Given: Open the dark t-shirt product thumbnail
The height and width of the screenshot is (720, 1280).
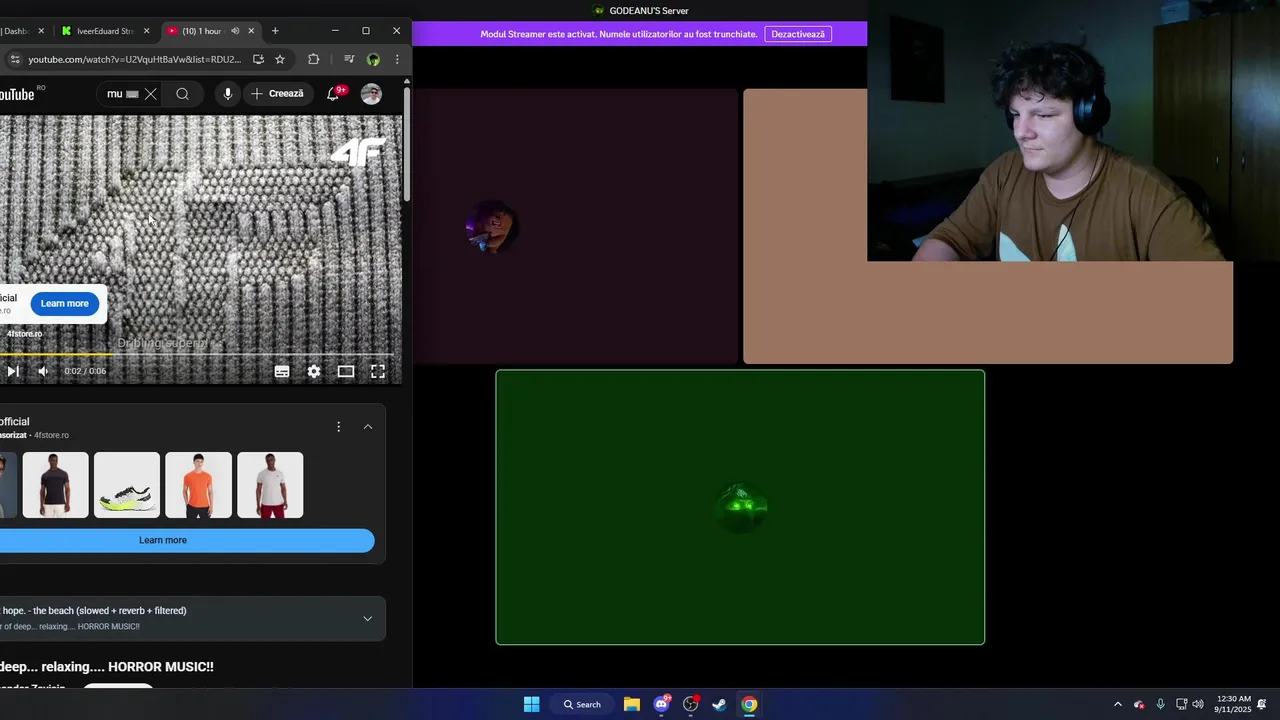Looking at the screenshot, I should [x=55, y=485].
